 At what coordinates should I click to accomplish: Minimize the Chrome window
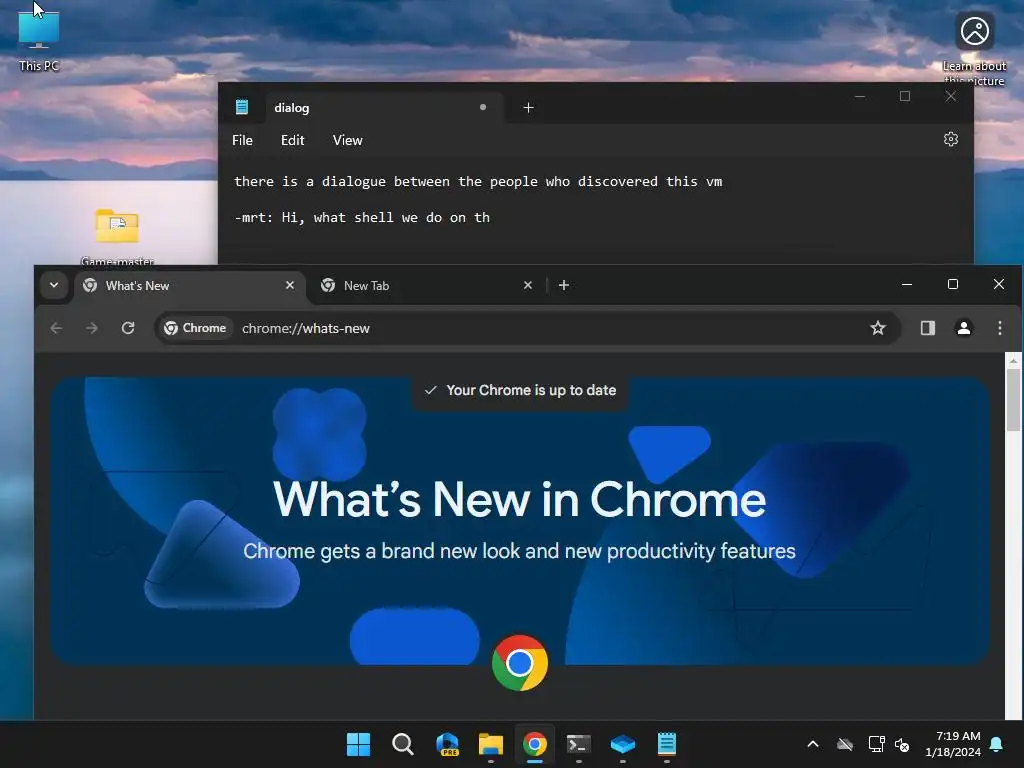pyautogui.click(x=906, y=284)
